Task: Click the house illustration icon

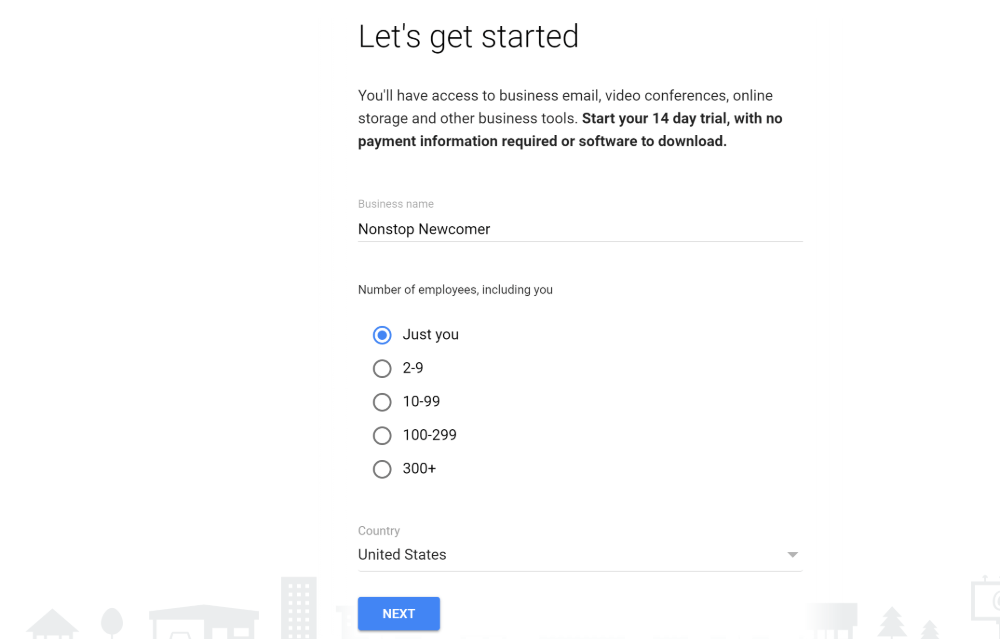Action: tap(52, 625)
